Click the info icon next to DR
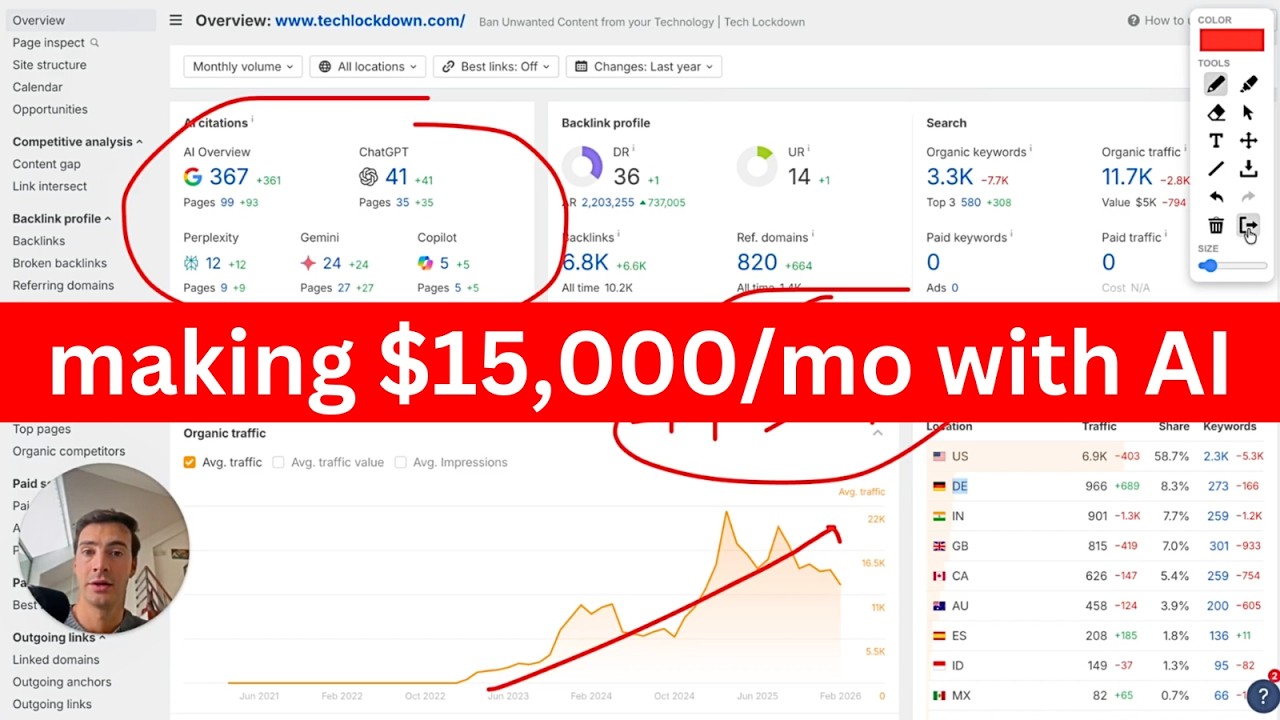The image size is (1280, 720). tap(634, 149)
